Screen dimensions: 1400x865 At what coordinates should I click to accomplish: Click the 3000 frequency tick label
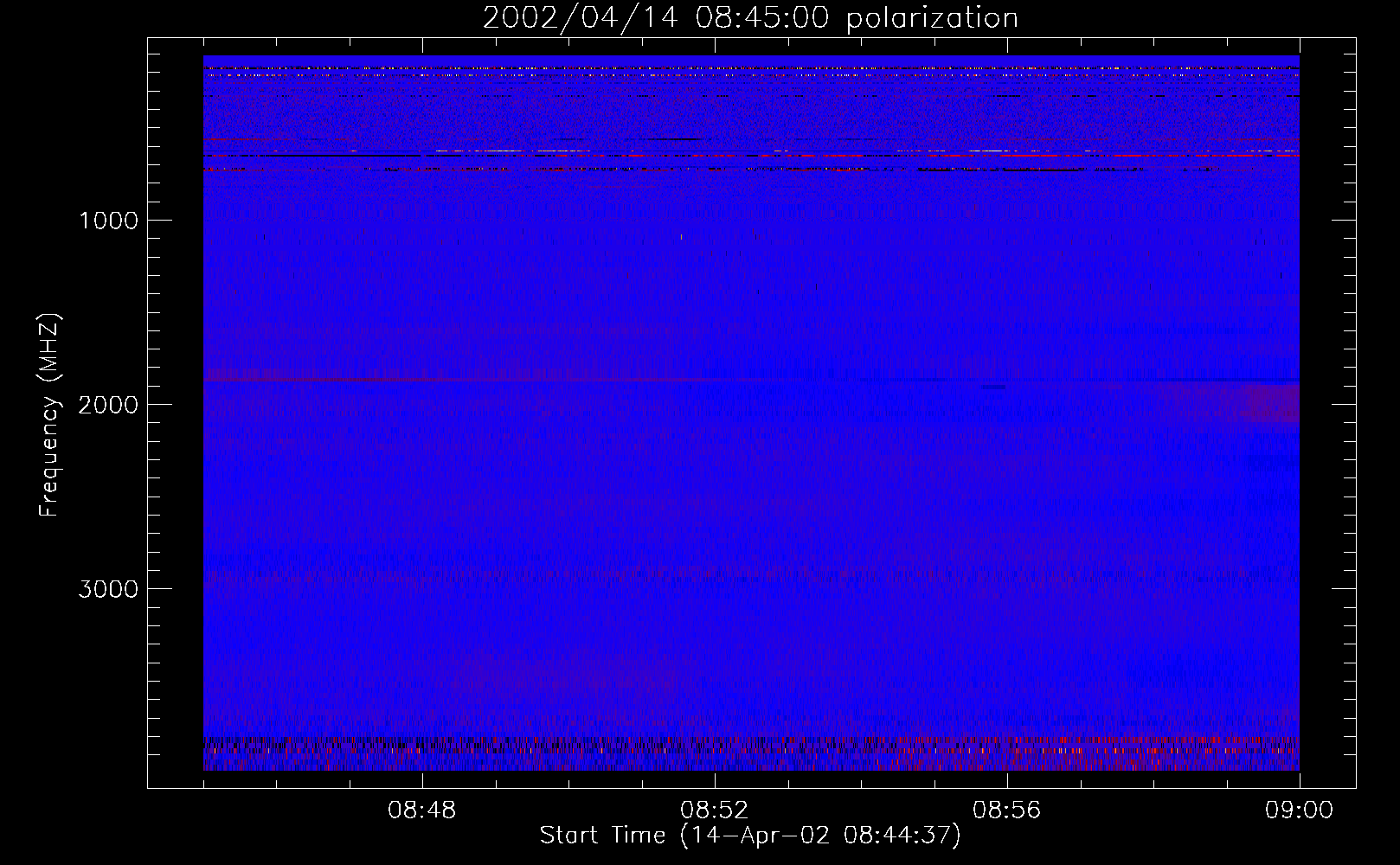pos(108,588)
